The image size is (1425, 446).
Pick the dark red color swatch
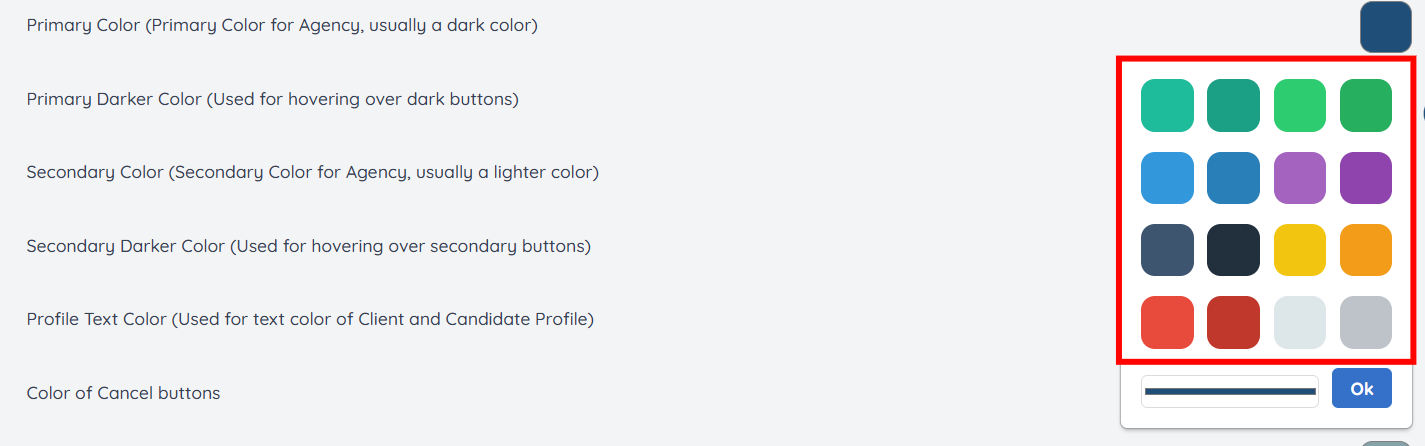[1233, 322]
